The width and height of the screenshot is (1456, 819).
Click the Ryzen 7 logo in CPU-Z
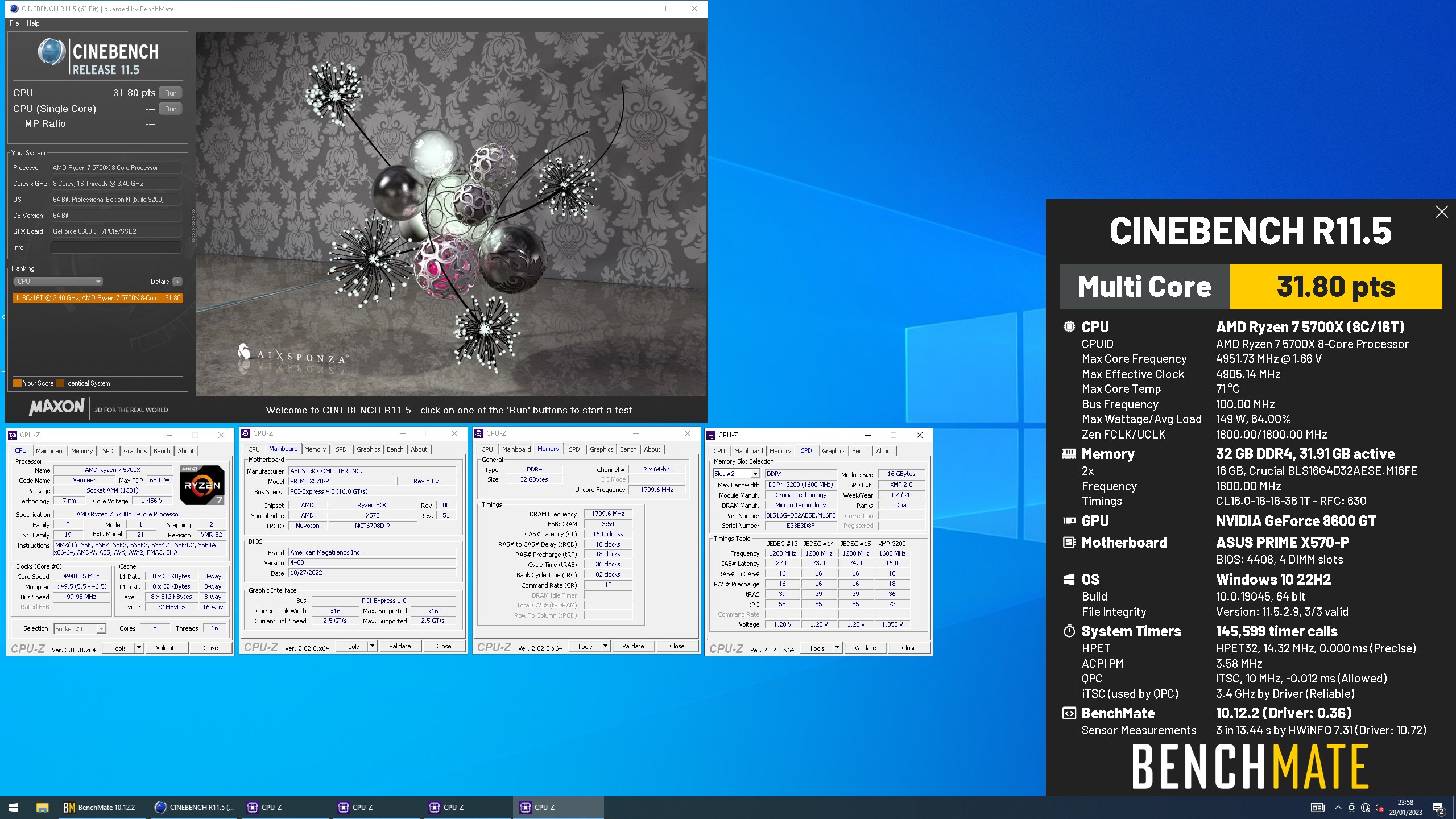[x=202, y=485]
